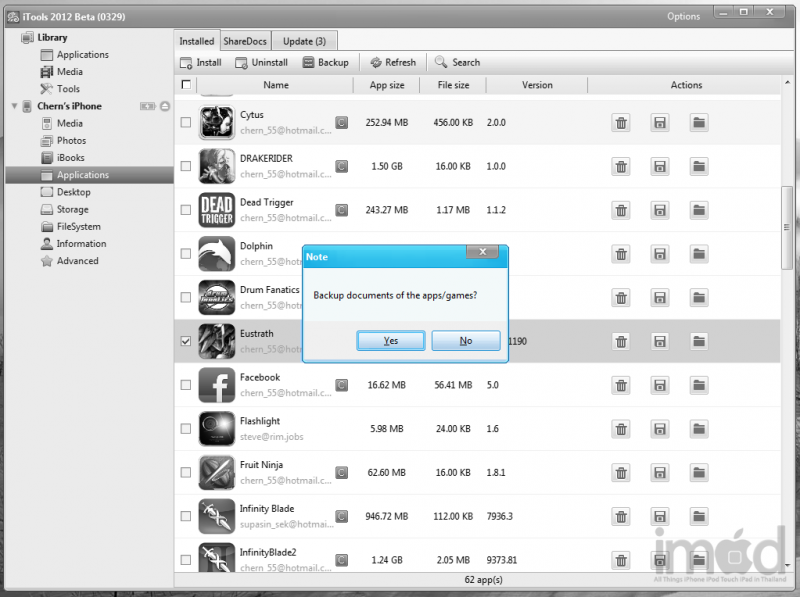The width and height of the screenshot is (800, 597).
Task: Click No in the Note dialog
Action: click(466, 341)
